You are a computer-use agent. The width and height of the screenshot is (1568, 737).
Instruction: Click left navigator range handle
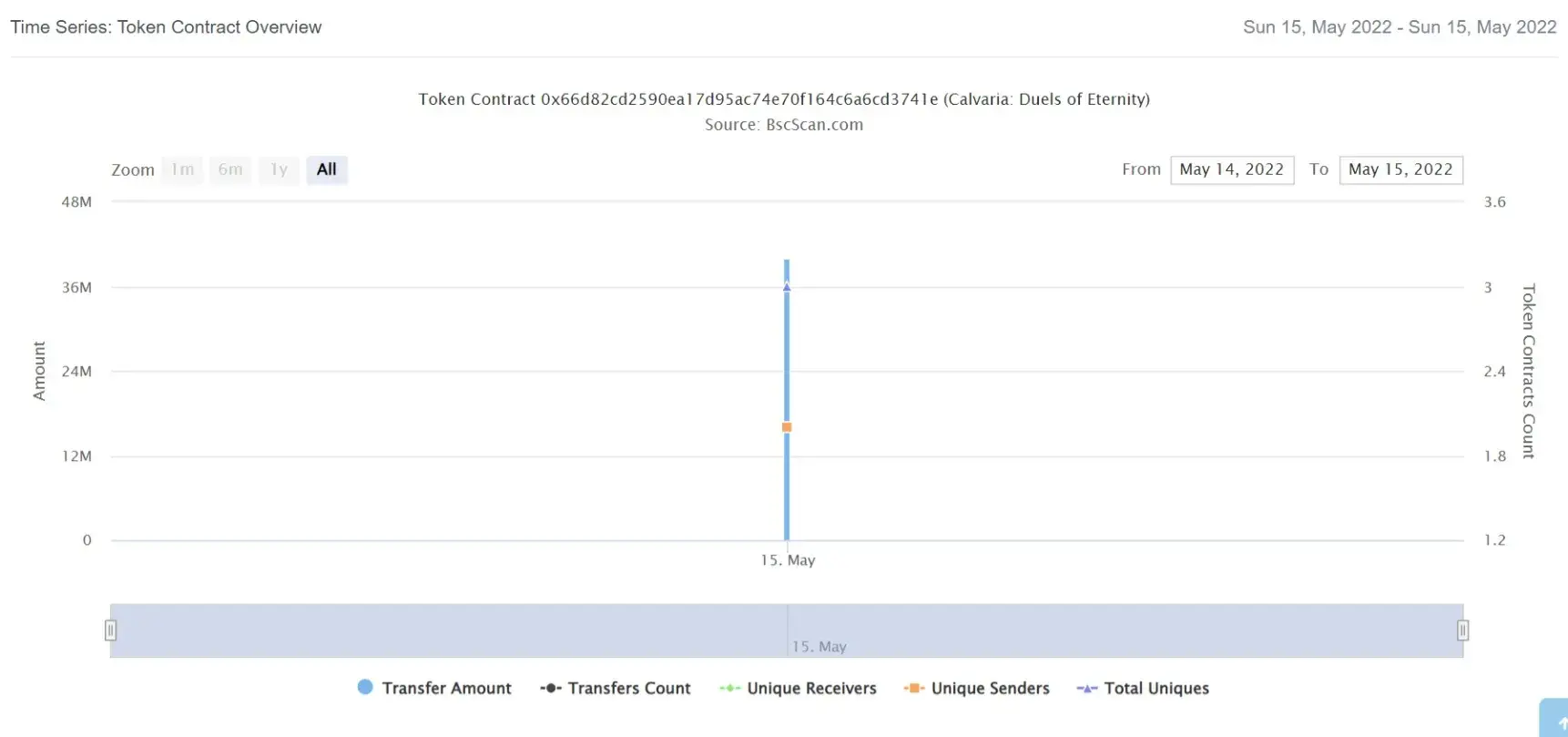(x=110, y=630)
